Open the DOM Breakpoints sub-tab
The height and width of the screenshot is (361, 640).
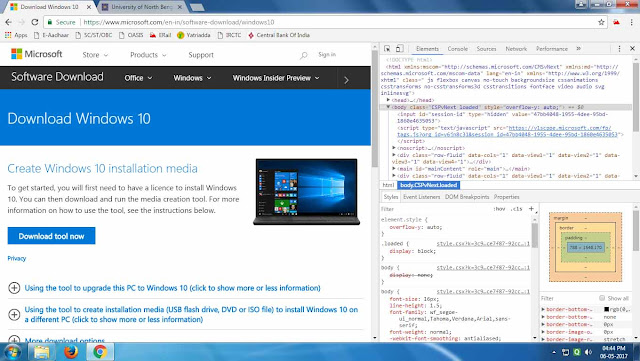click(x=467, y=197)
